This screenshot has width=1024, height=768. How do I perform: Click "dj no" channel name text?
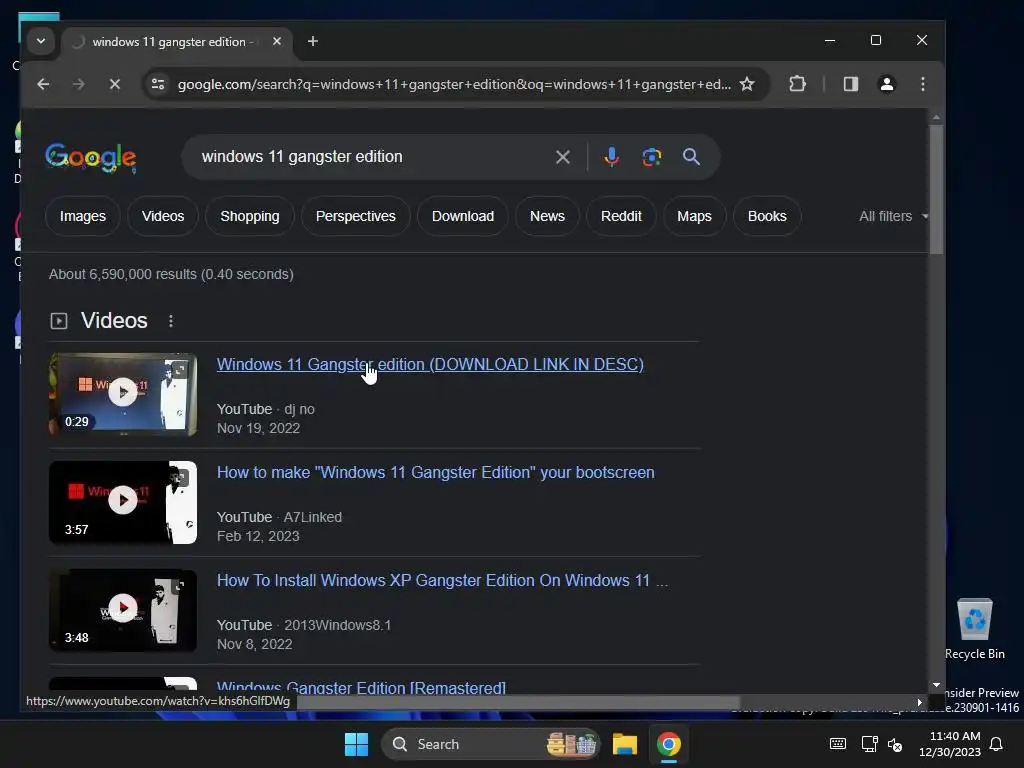(299, 409)
